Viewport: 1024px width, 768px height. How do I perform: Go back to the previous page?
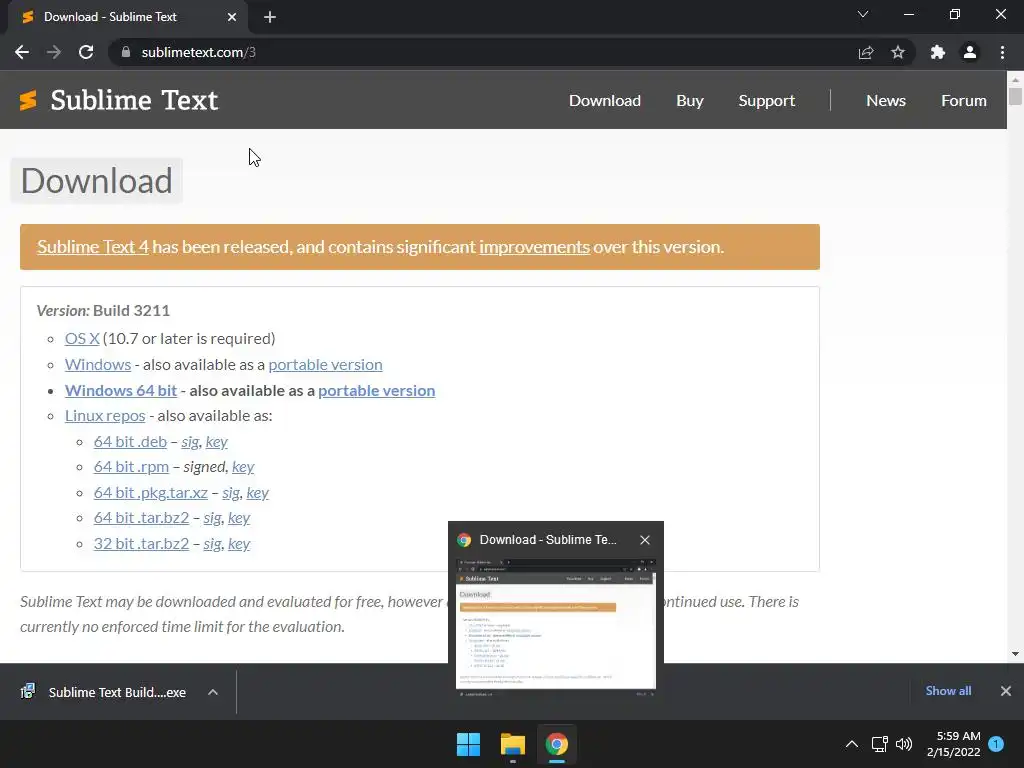point(22,52)
